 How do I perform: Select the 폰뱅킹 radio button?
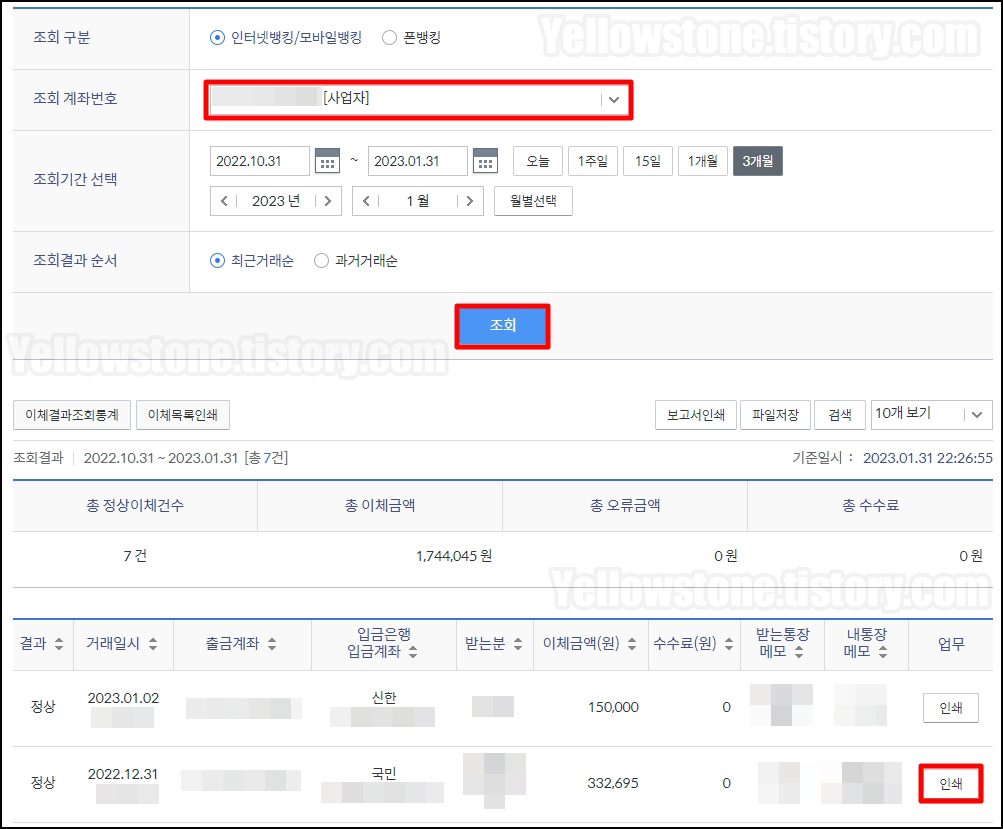coord(391,36)
